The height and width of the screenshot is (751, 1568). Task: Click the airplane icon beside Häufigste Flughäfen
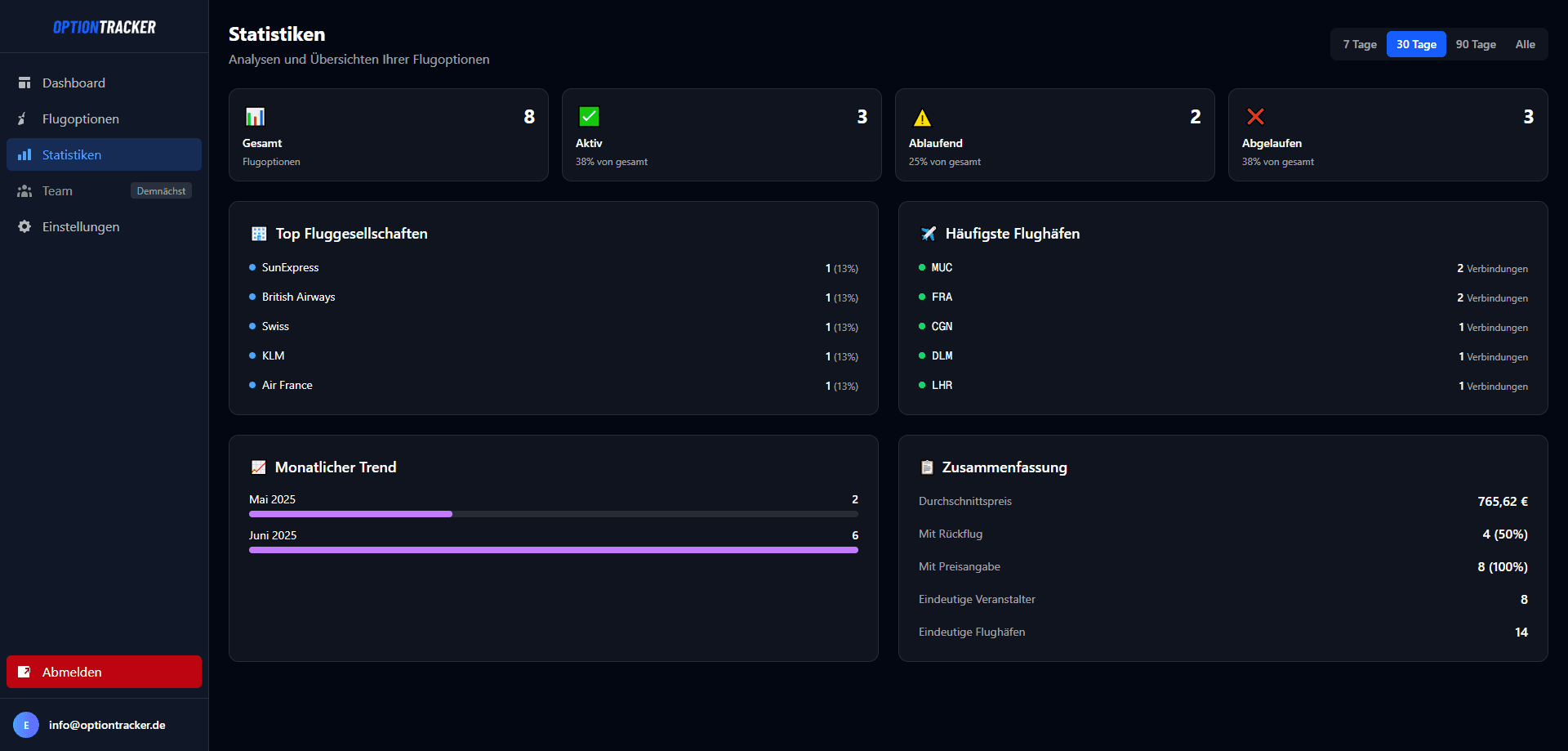point(929,233)
